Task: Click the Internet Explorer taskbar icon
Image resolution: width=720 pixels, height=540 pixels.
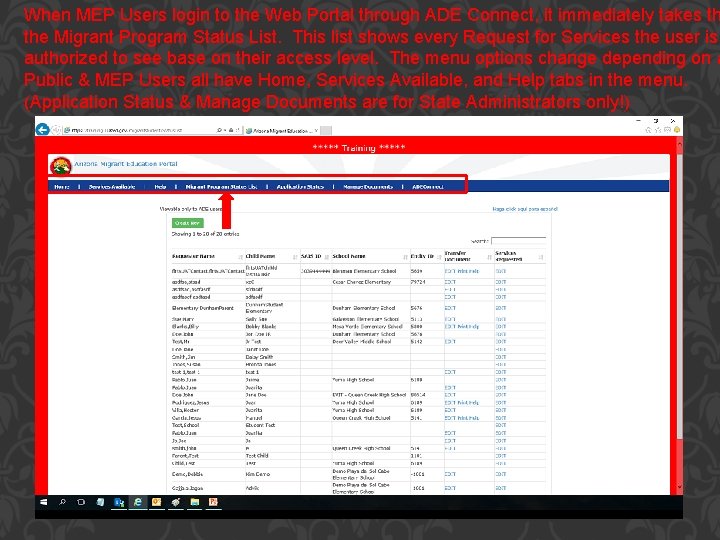Action: point(137,502)
